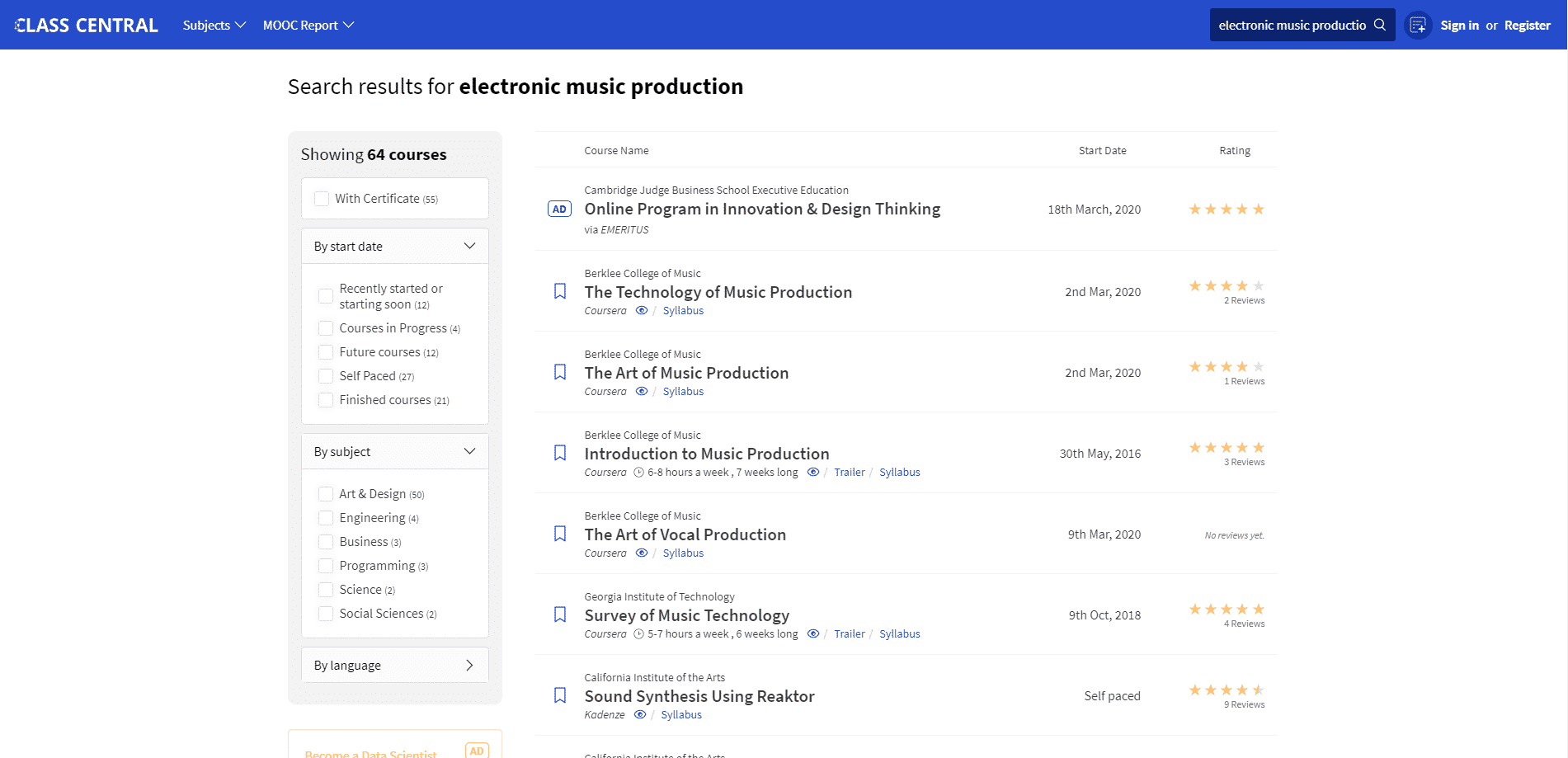Screen dimensions: 1568x758
Task: Open Become a Data Scientist ad
Action: pyautogui.click(x=370, y=753)
